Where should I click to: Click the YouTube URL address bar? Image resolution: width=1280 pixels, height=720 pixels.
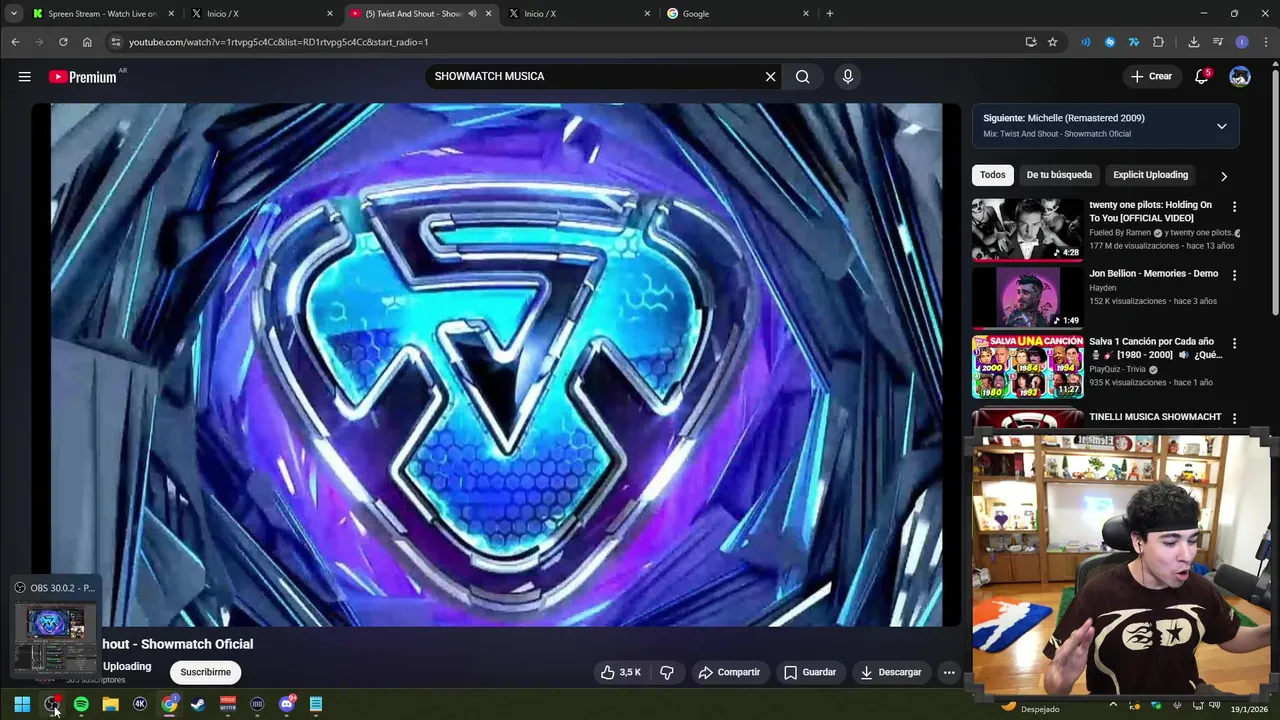(565, 42)
